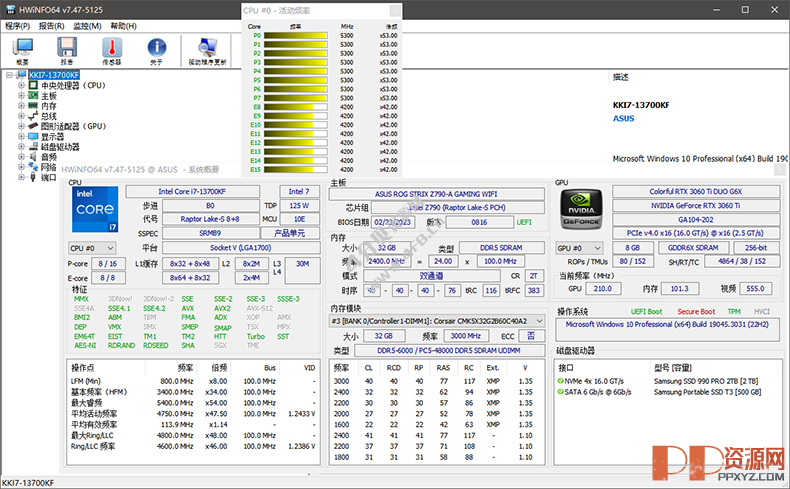The width and height of the screenshot is (790, 489).
Task: Click the GPU graphics adapter tree icon
Action: click(33, 126)
